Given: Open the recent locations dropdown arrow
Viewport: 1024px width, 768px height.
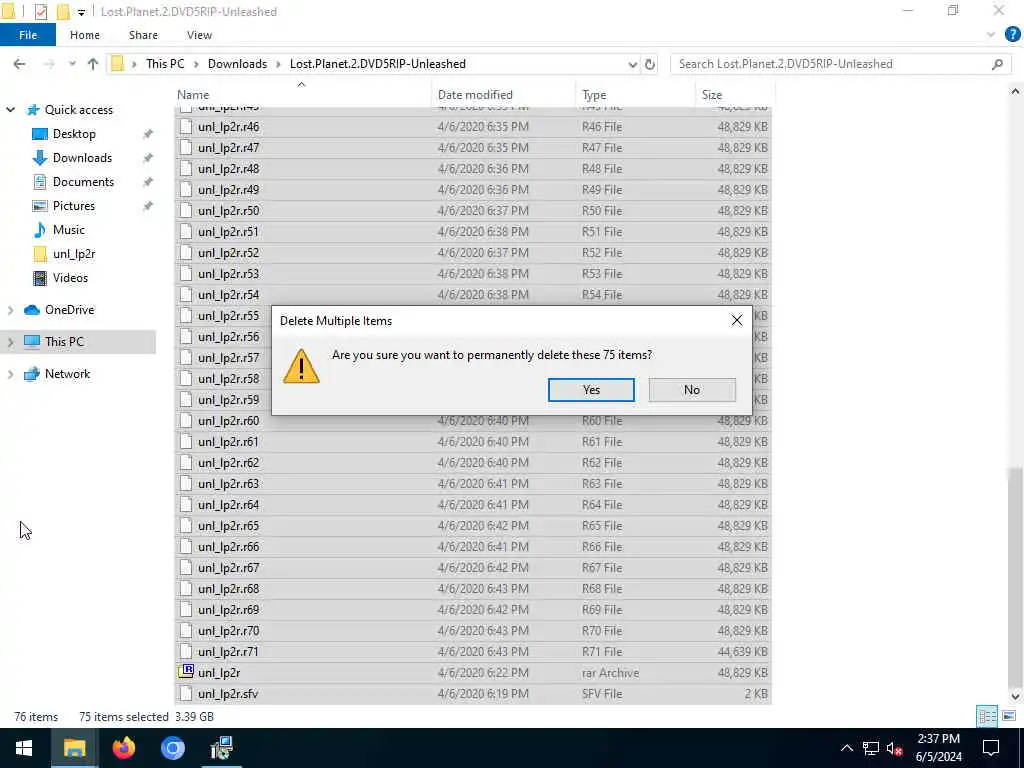Looking at the screenshot, I should (72, 64).
